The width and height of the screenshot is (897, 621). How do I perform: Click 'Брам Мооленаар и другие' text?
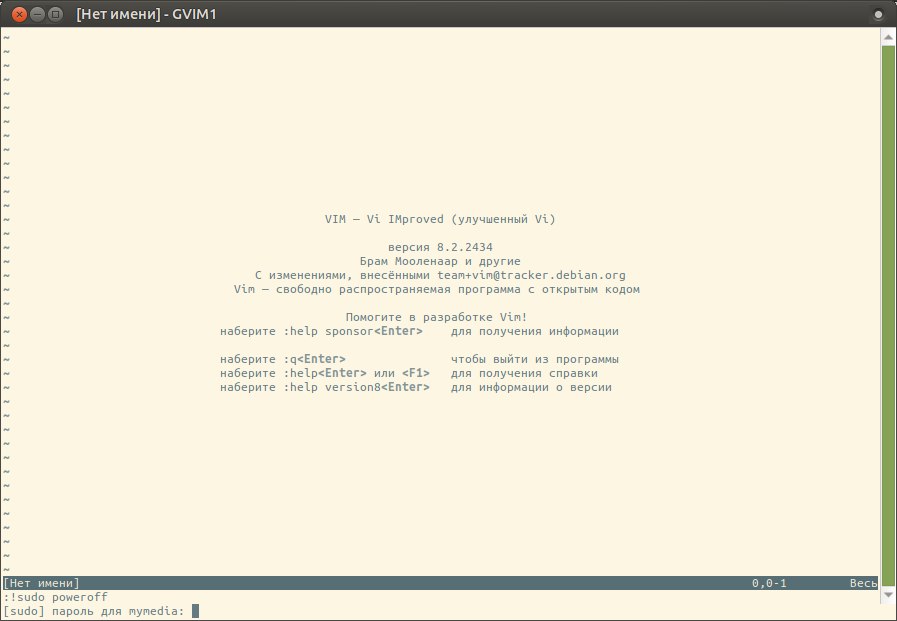point(440,261)
